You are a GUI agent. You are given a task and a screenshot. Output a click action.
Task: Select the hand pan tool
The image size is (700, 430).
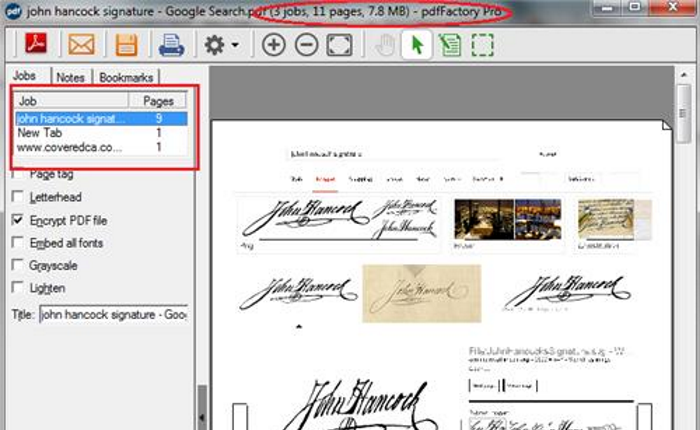pyautogui.click(x=384, y=45)
